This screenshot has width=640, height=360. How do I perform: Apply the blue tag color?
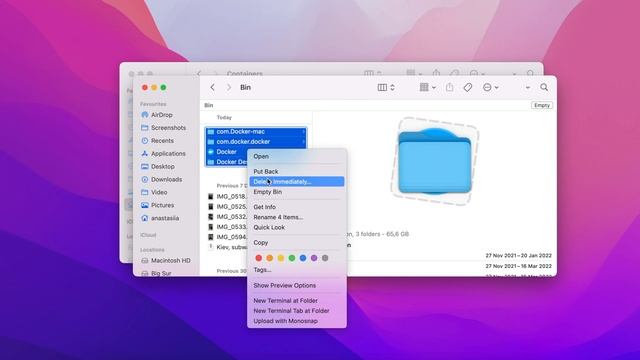303,258
